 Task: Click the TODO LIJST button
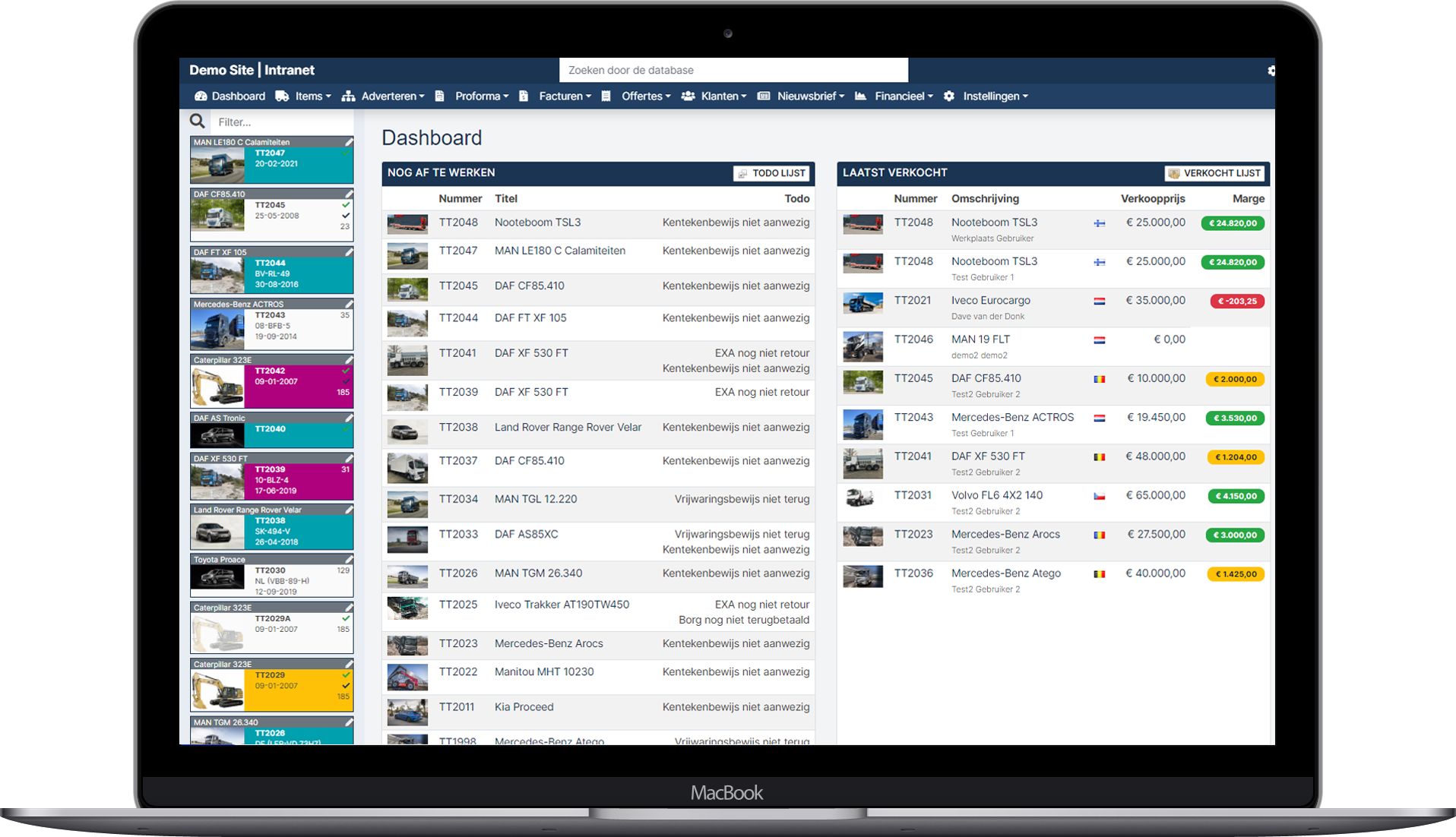tap(771, 173)
